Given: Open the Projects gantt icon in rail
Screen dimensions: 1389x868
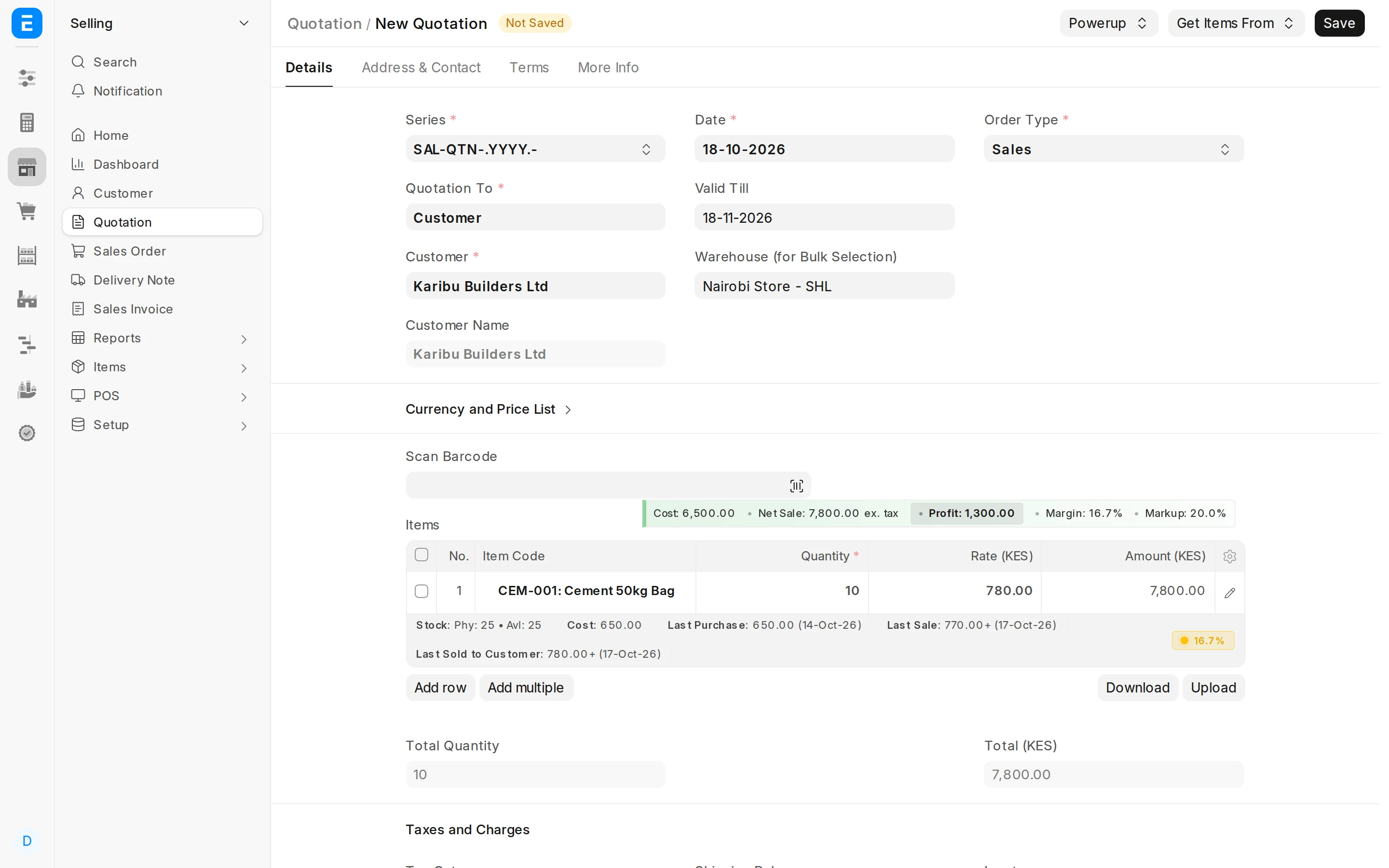Looking at the screenshot, I should point(27,344).
